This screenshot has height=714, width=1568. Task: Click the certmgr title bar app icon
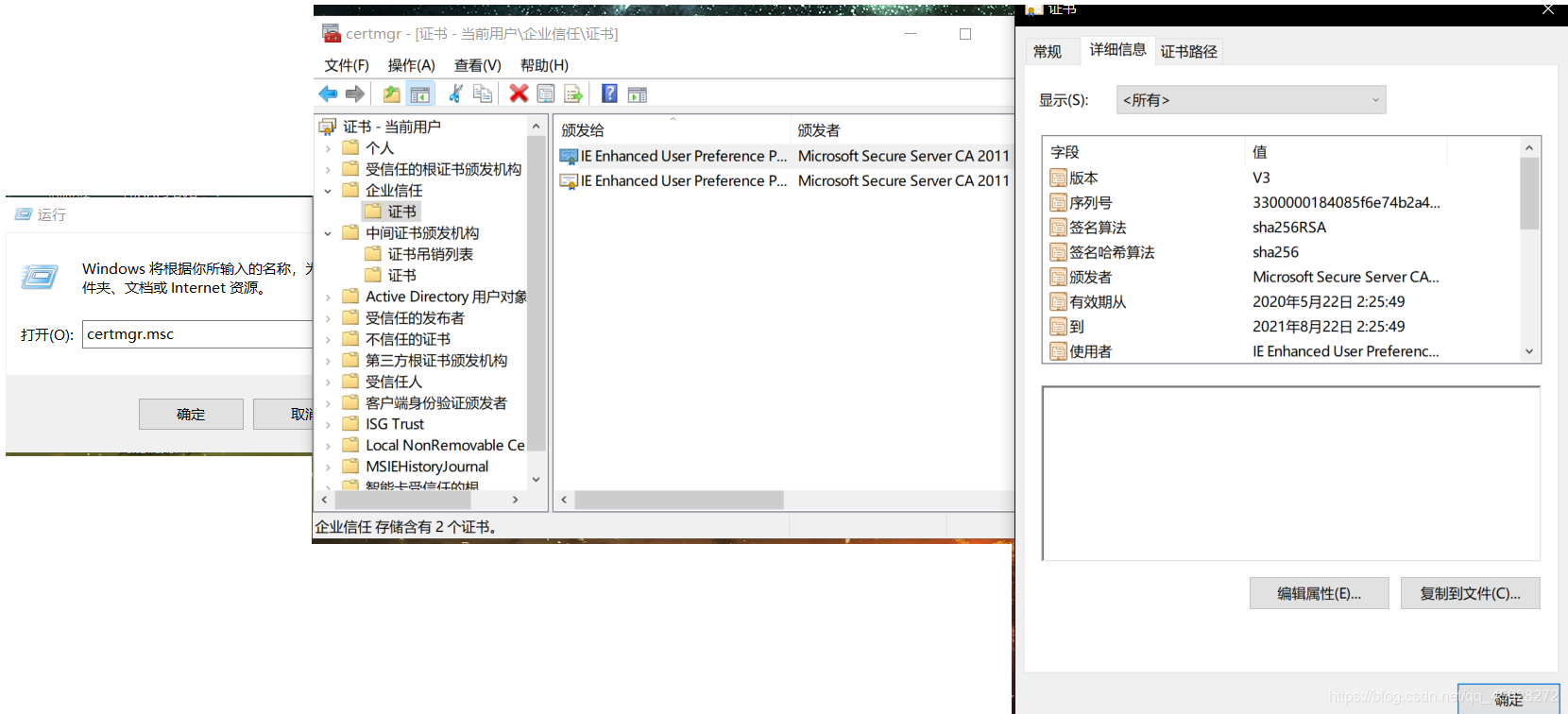pos(331,33)
